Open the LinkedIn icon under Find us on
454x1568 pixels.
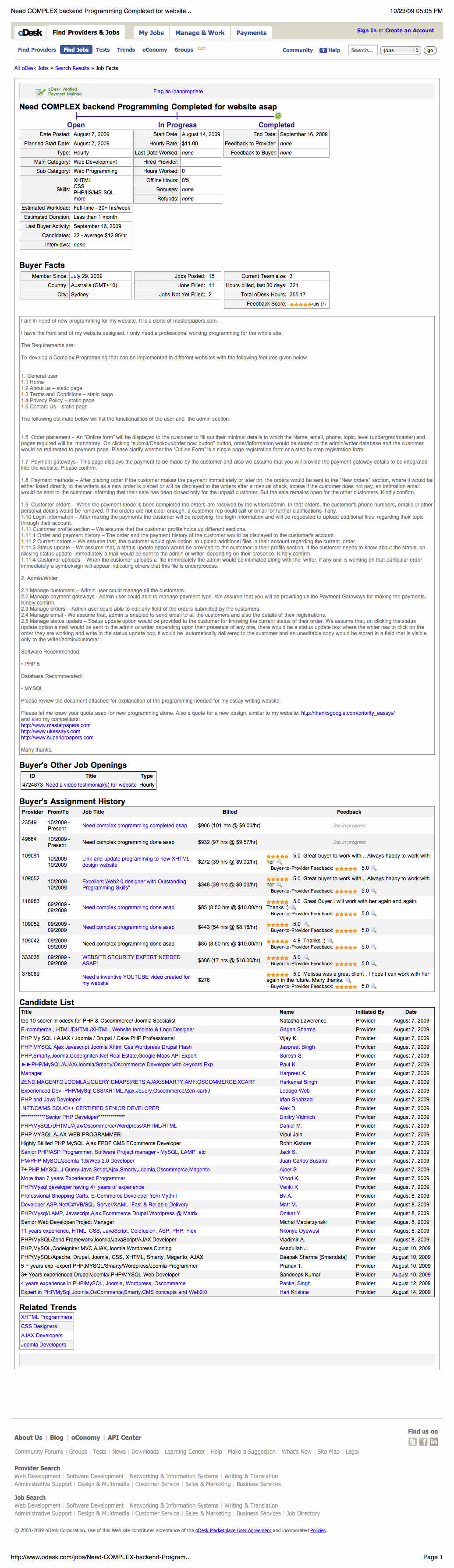coord(434,1441)
